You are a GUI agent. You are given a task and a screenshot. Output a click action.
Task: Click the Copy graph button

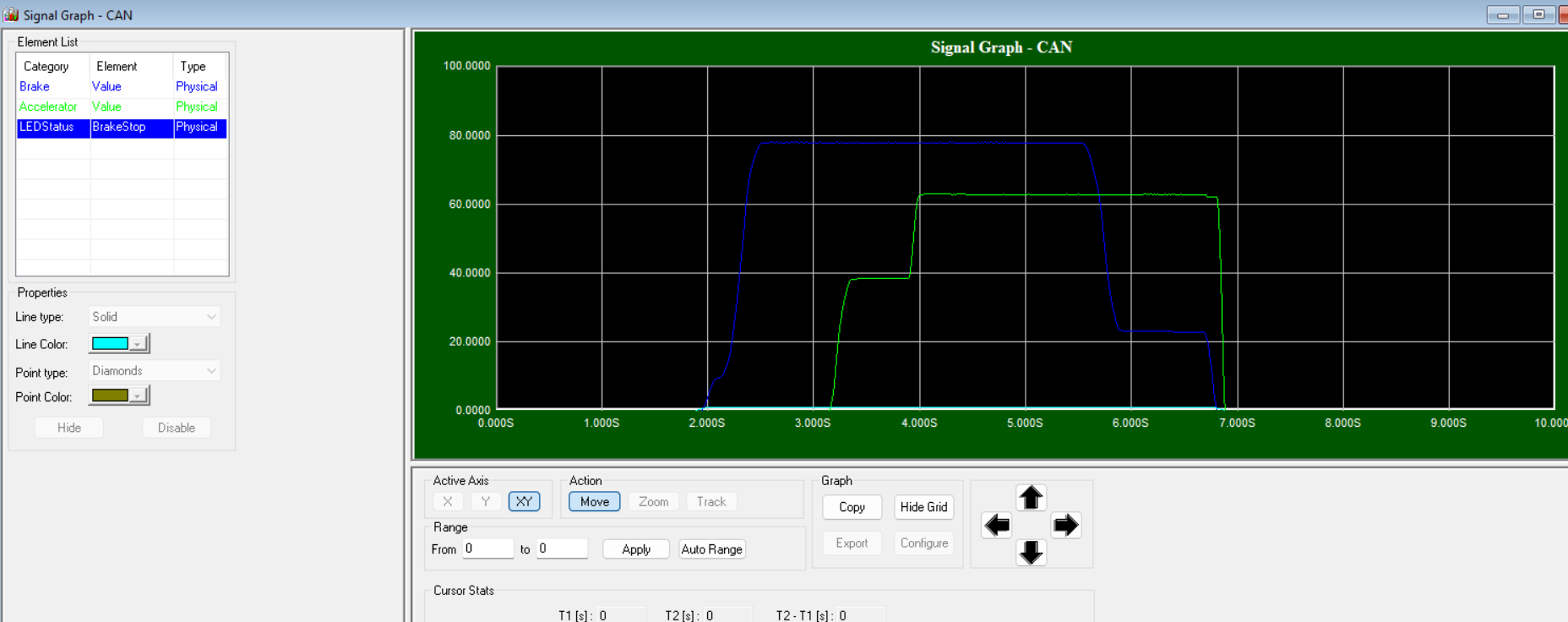coord(852,507)
